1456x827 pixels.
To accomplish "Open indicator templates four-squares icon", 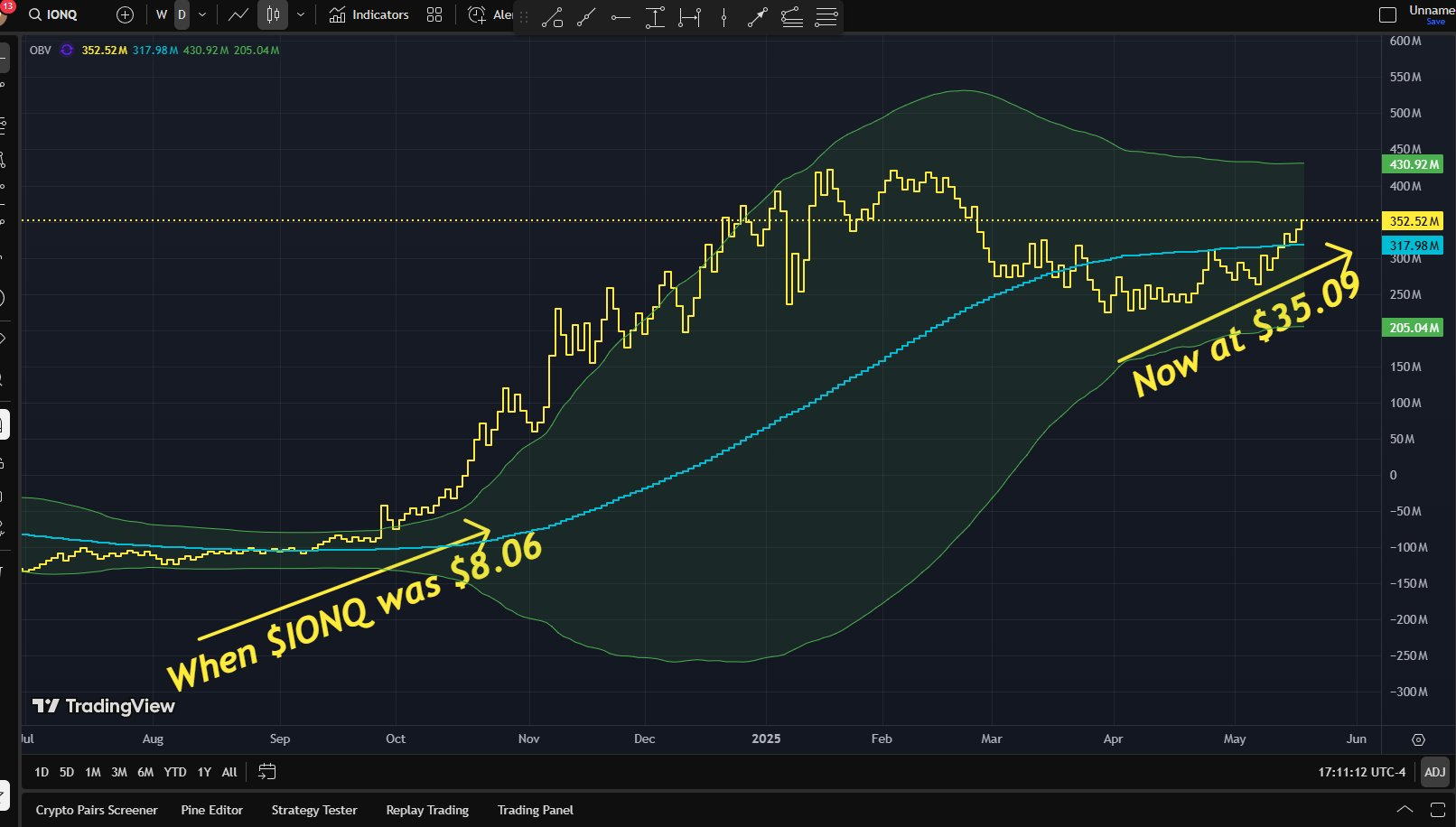I will pos(434,14).
